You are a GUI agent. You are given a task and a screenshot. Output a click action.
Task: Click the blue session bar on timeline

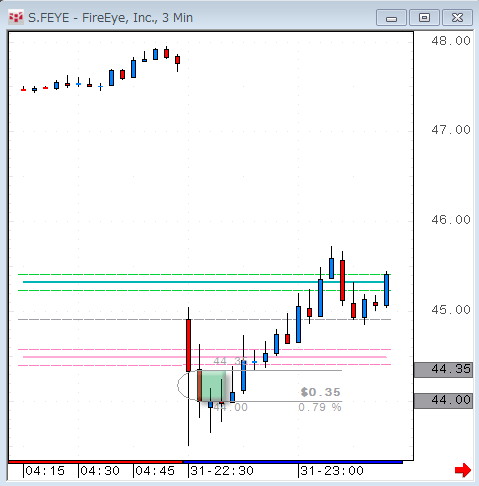(293, 462)
